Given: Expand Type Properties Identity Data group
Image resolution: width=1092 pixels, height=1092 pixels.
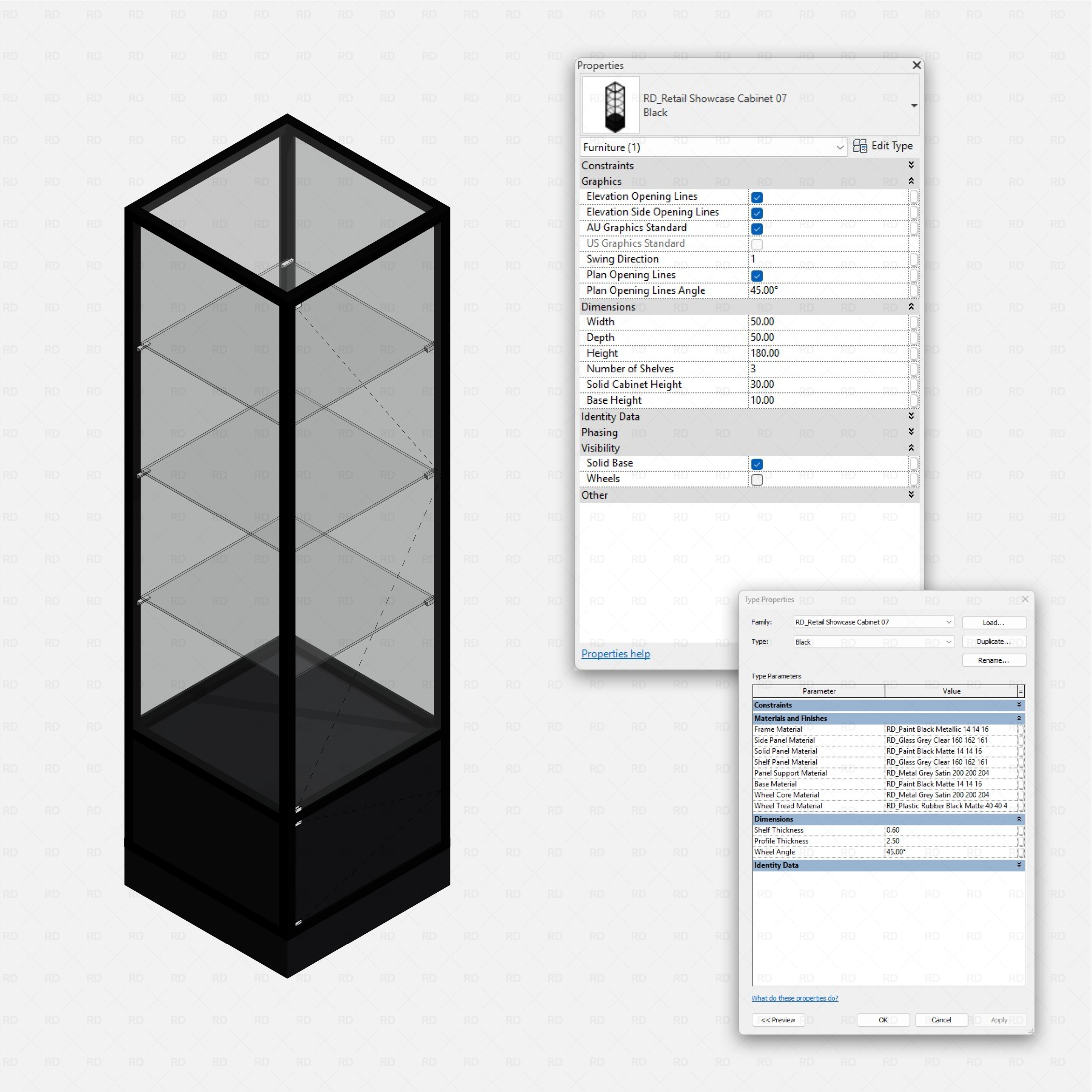Looking at the screenshot, I should click(1019, 865).
